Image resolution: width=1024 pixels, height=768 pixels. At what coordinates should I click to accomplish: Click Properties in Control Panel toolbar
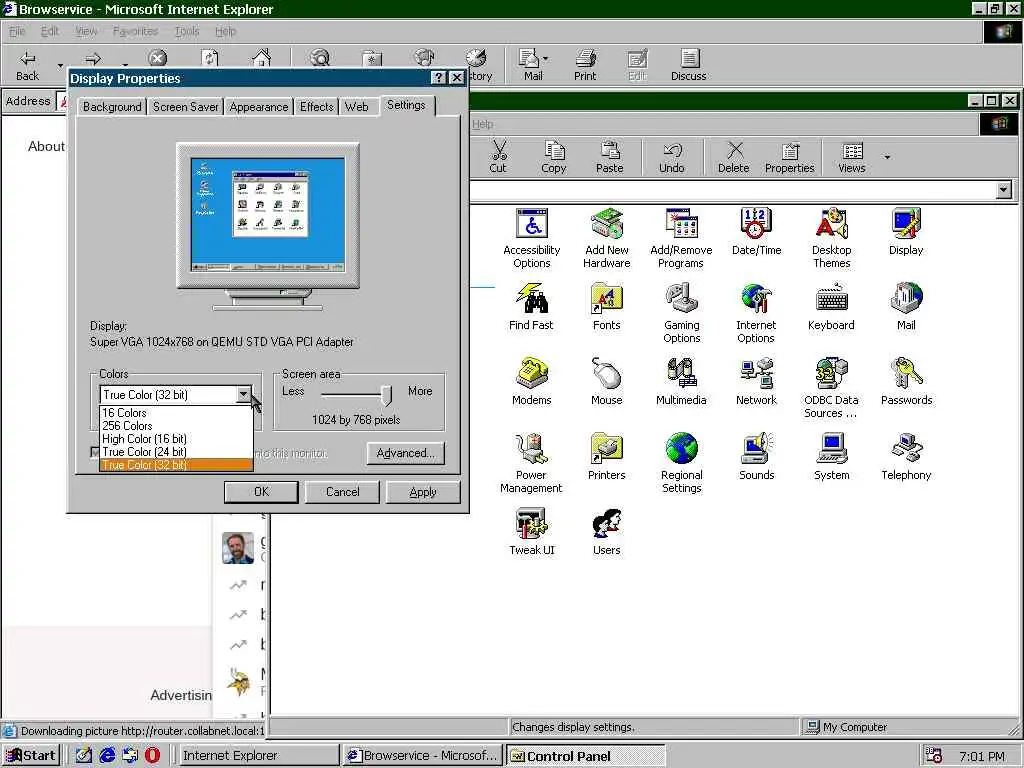(x=790, y=157)
